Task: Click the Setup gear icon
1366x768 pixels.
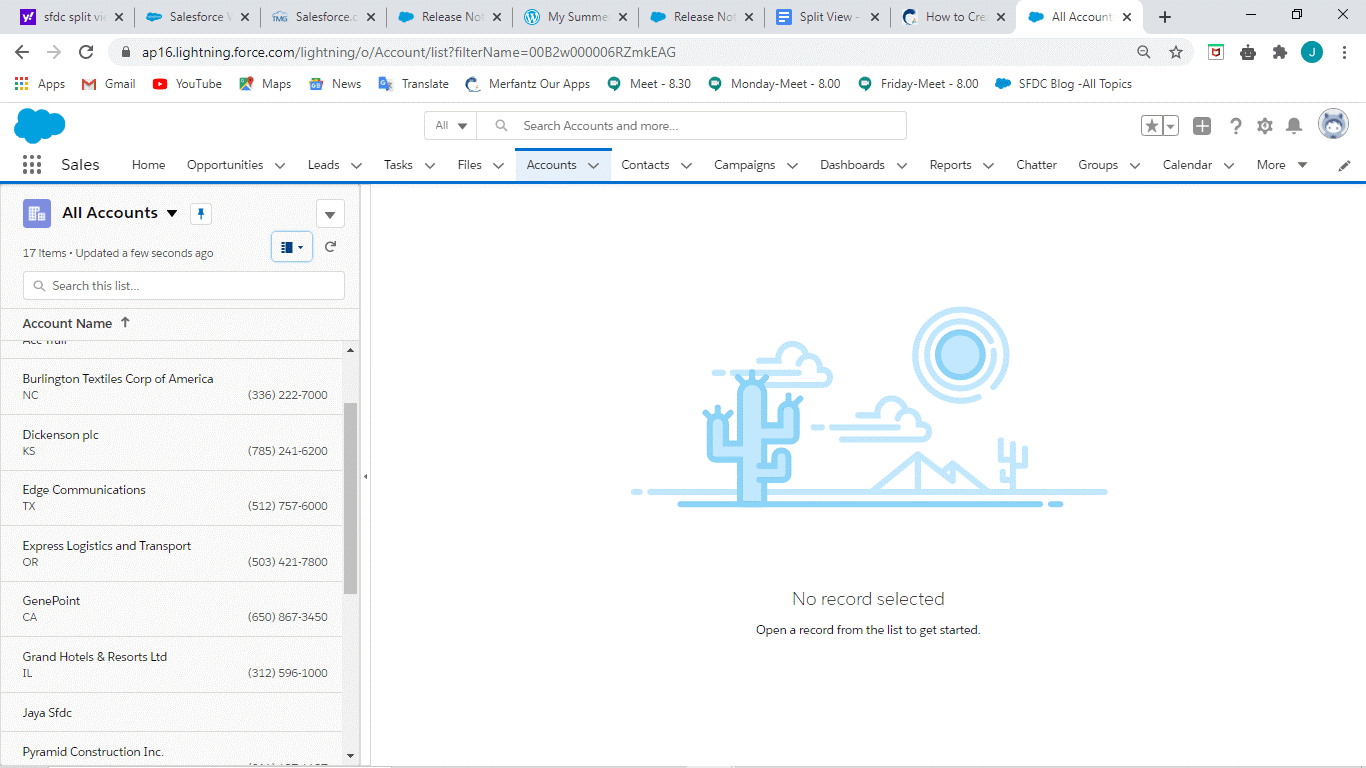Action: click(1264, 125)
